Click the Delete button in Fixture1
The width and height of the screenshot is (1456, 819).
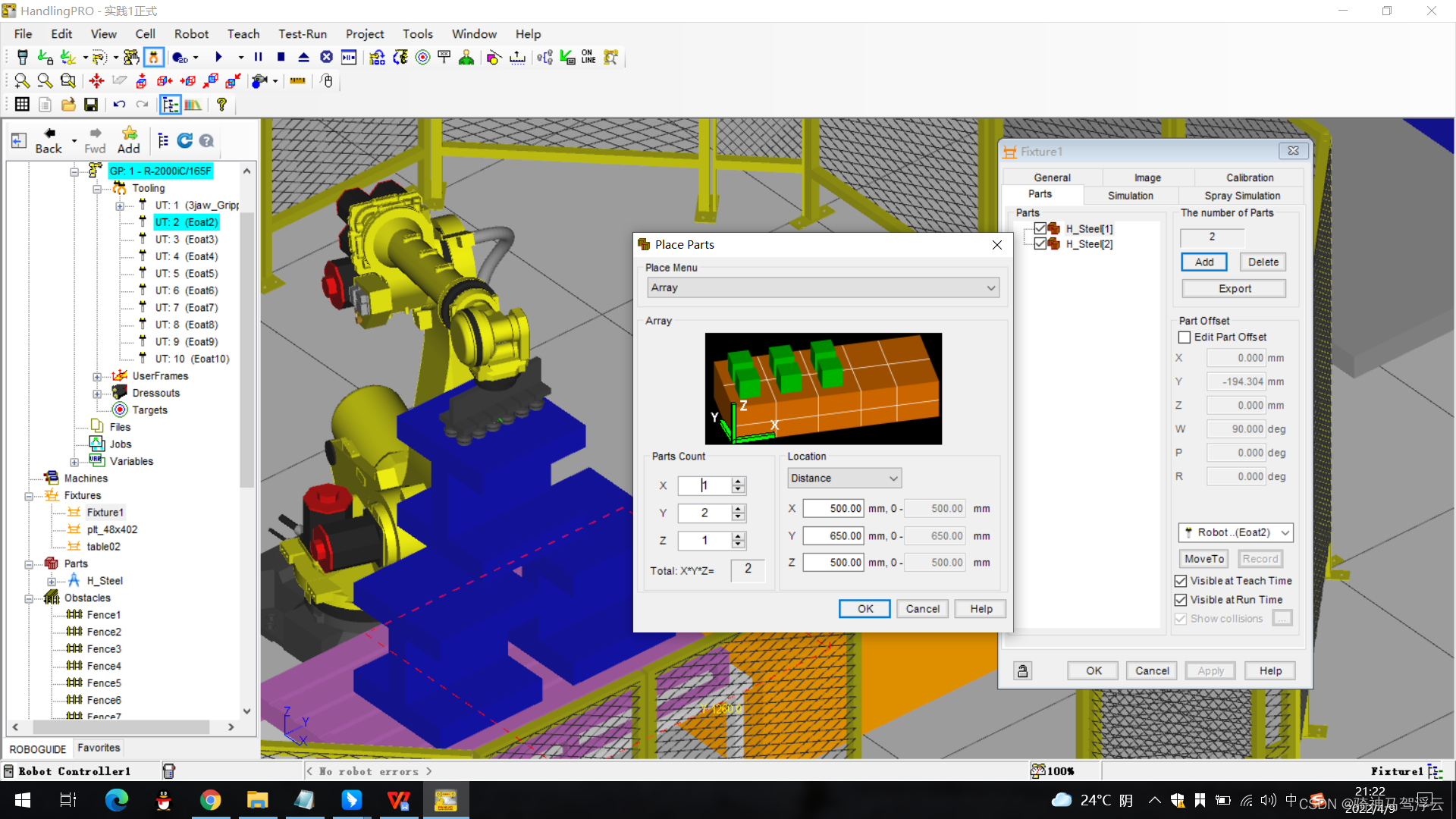click(x=1263, y=262)
